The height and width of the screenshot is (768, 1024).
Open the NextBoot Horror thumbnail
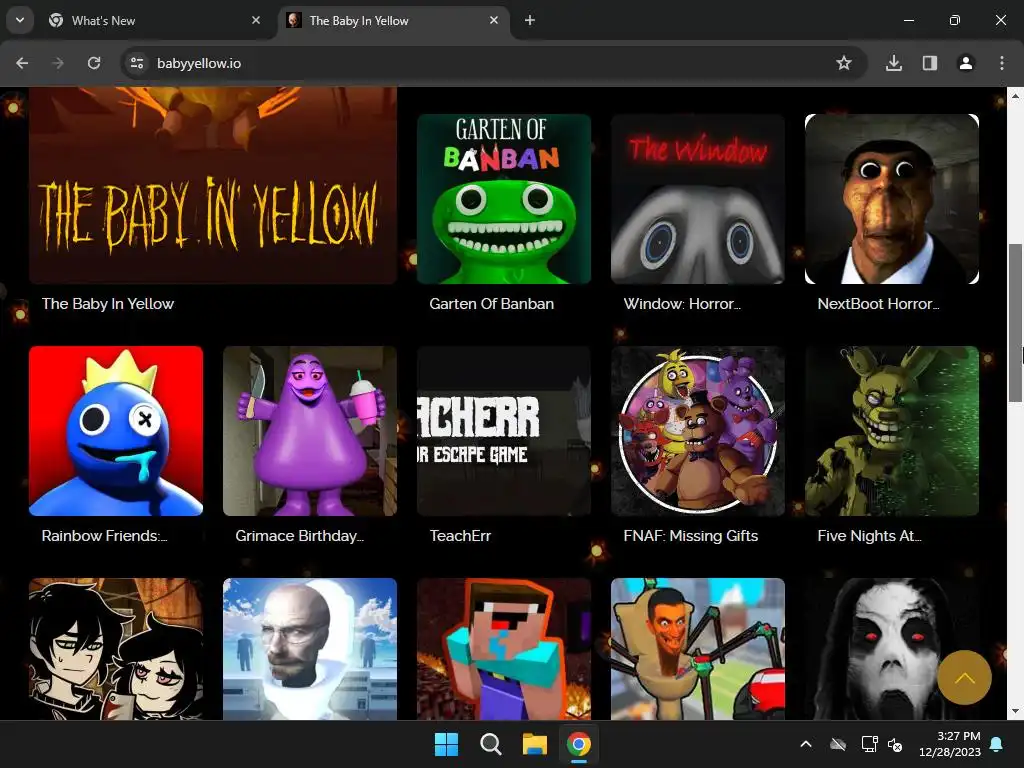(892, 199)
